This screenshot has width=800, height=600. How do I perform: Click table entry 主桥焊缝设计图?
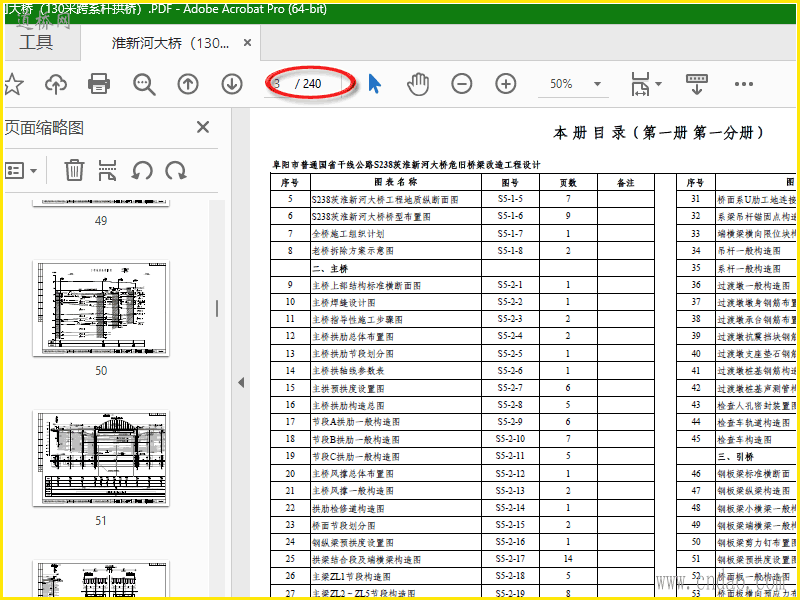click(344, 303)
